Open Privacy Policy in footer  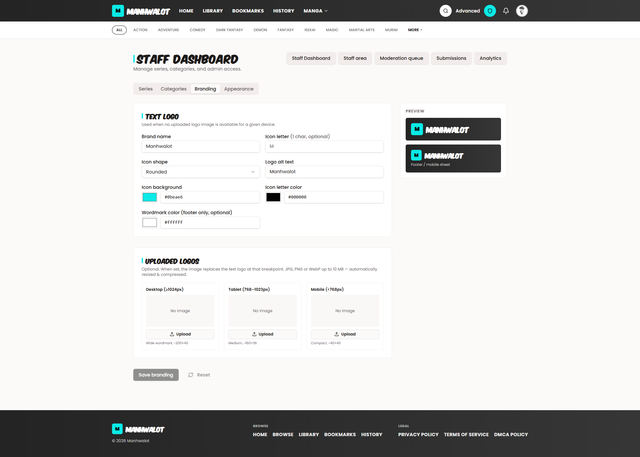coord(418,435)
